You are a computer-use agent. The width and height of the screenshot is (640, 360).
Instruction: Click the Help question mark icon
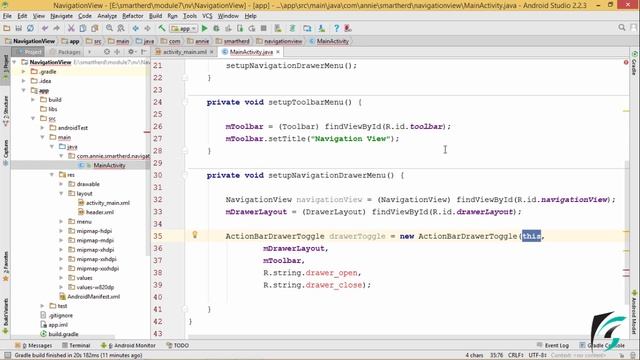pos(336,28)
